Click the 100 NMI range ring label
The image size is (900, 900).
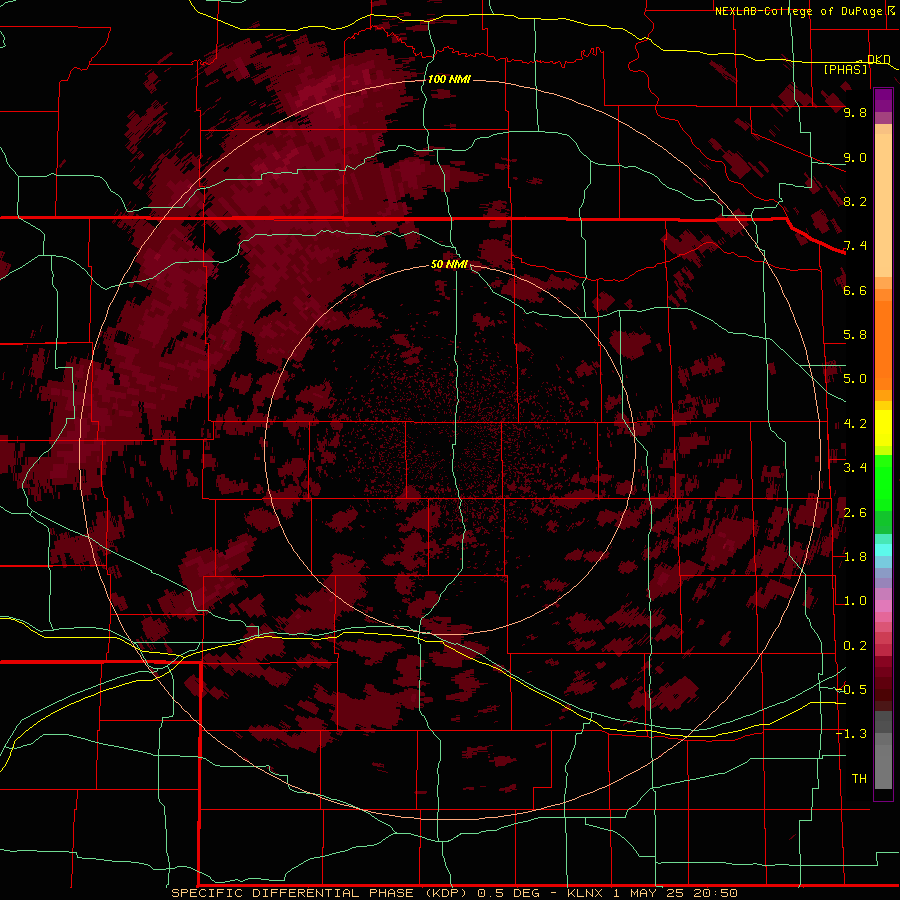click(x=449, y=79)
